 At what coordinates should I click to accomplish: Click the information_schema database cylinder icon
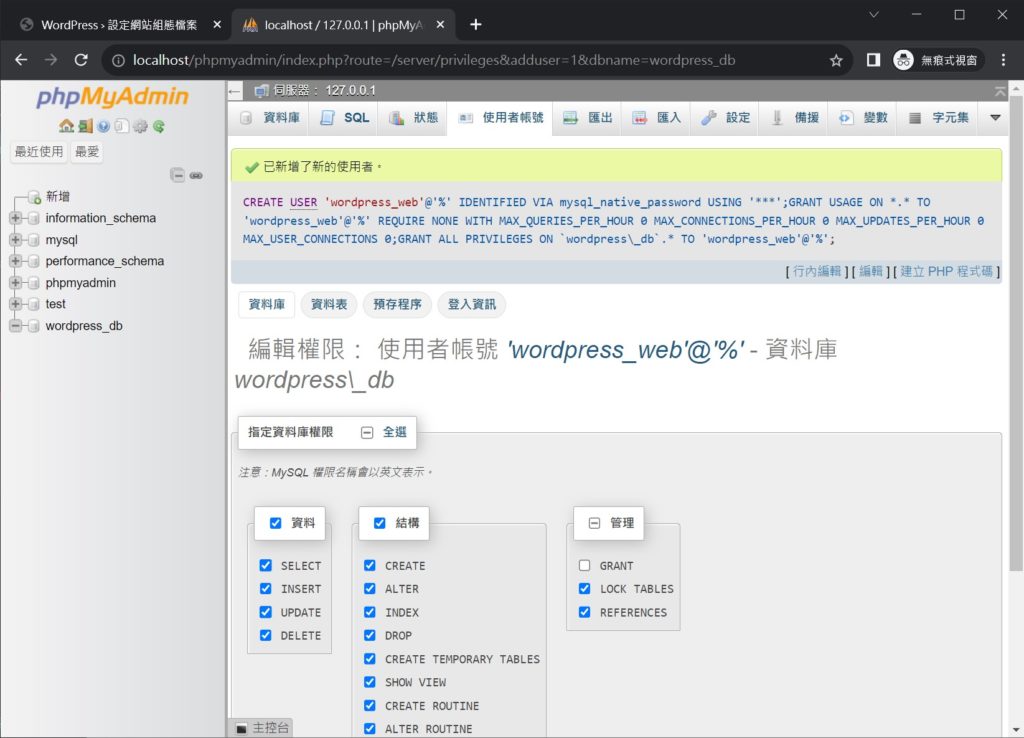34,218
